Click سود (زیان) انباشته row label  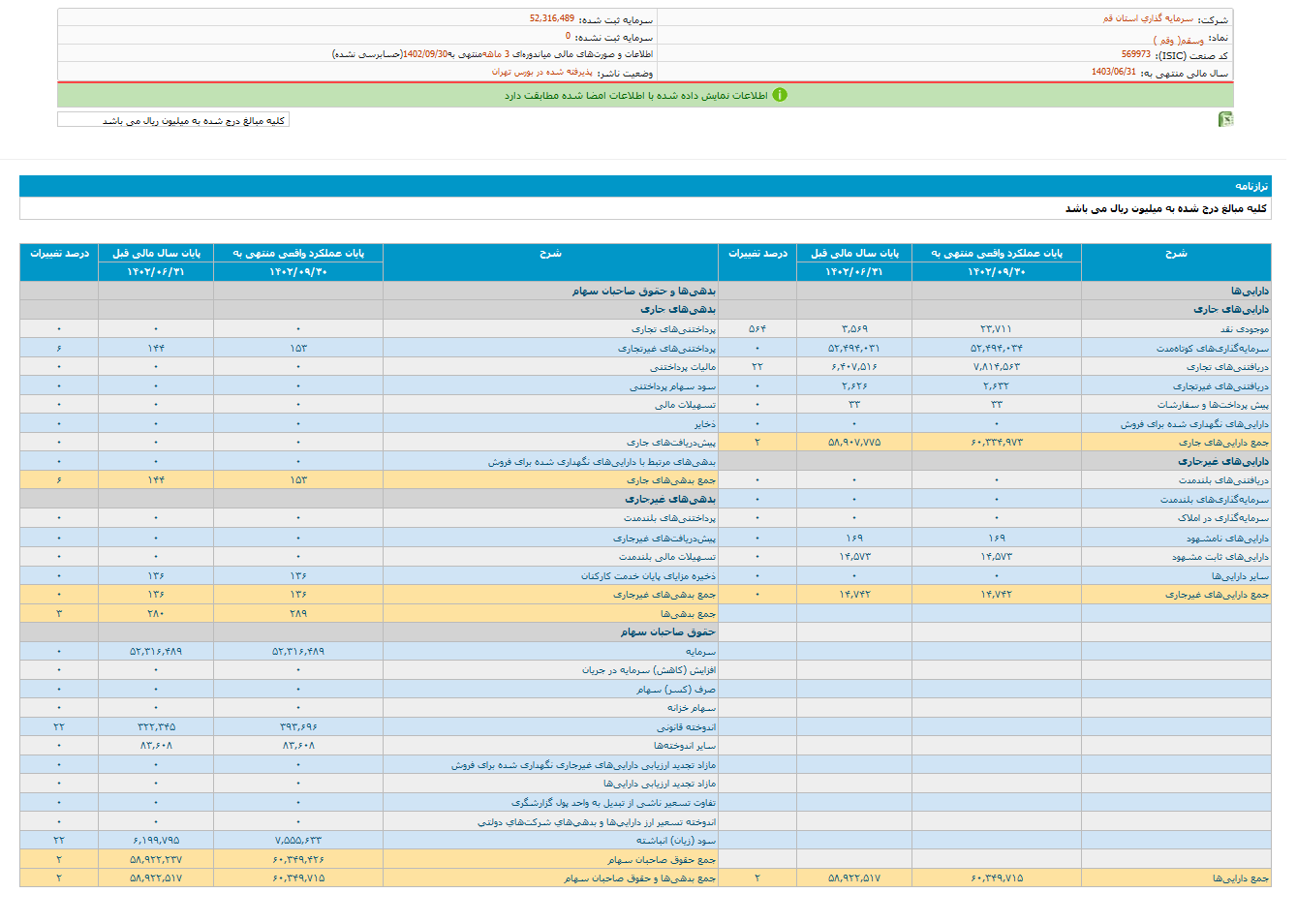coord(676,841)
